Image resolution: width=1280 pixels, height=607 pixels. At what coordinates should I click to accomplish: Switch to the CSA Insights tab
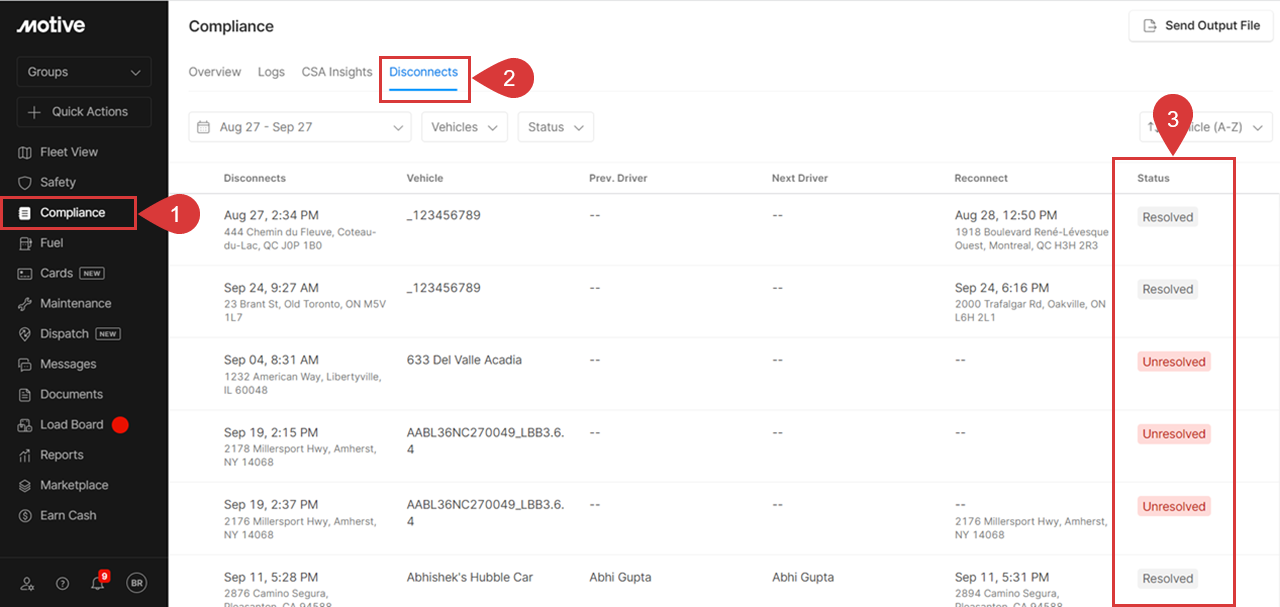click(337, 72)
